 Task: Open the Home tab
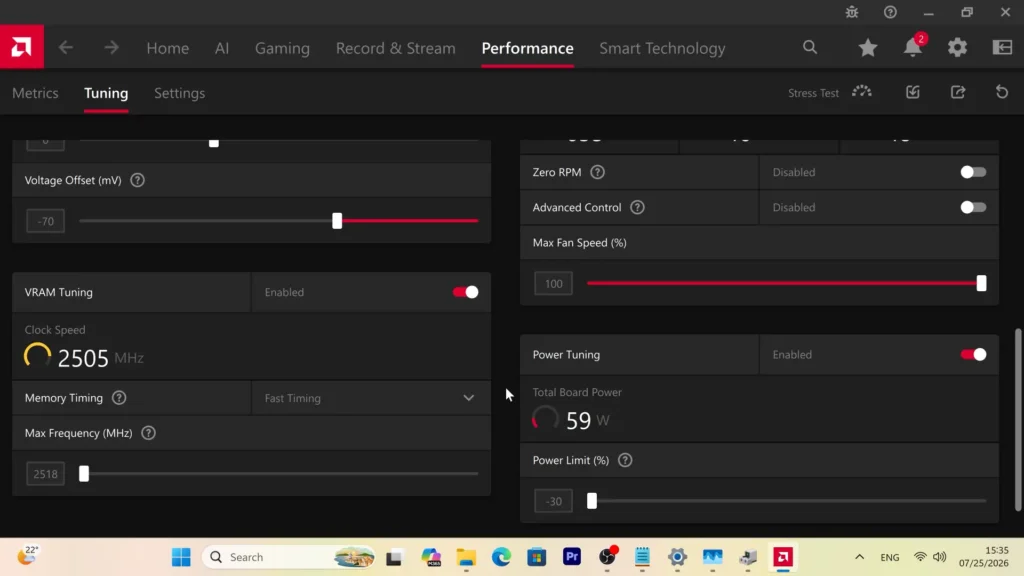168,48
